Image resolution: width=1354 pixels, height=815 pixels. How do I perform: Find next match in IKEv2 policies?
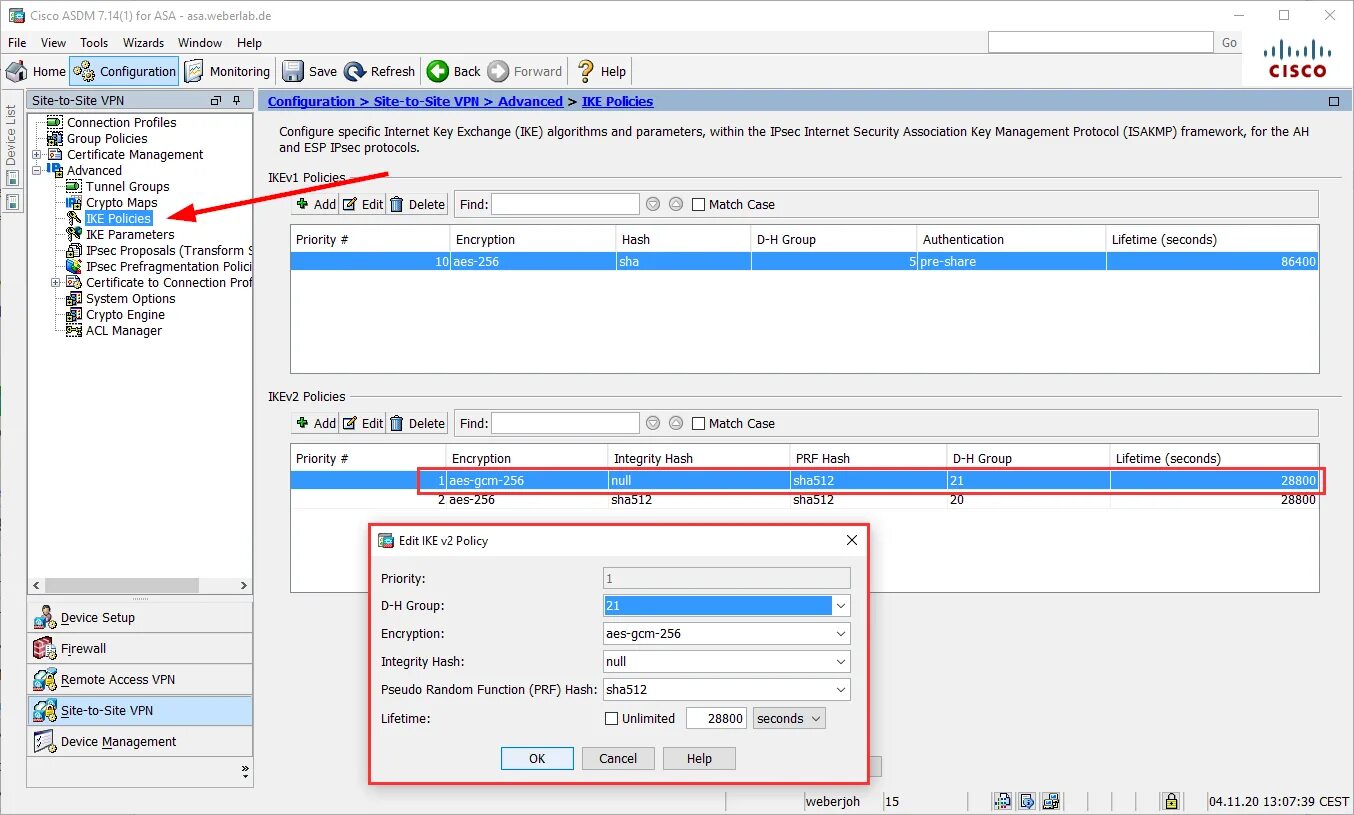(653, 423)
